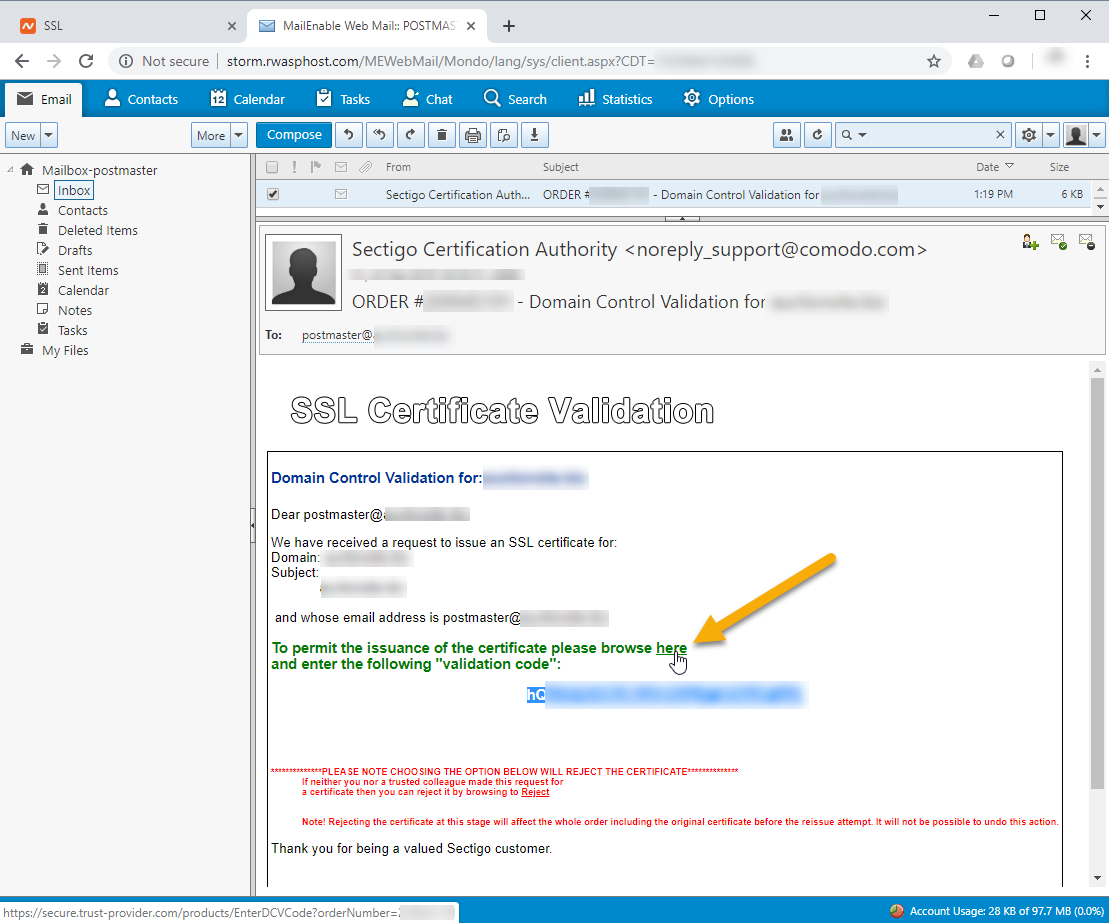The width and height of the screenshot is (1109, 923).
Task: Follow the 'here' validation link
Action: [x=671, y=648]
